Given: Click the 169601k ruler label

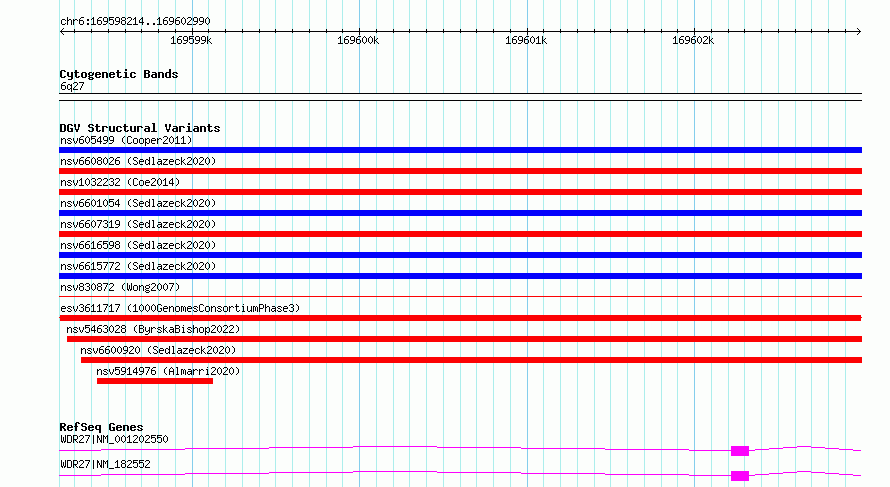Looking at the screenshot, I should pyautogui.click(x=526, y=40).
